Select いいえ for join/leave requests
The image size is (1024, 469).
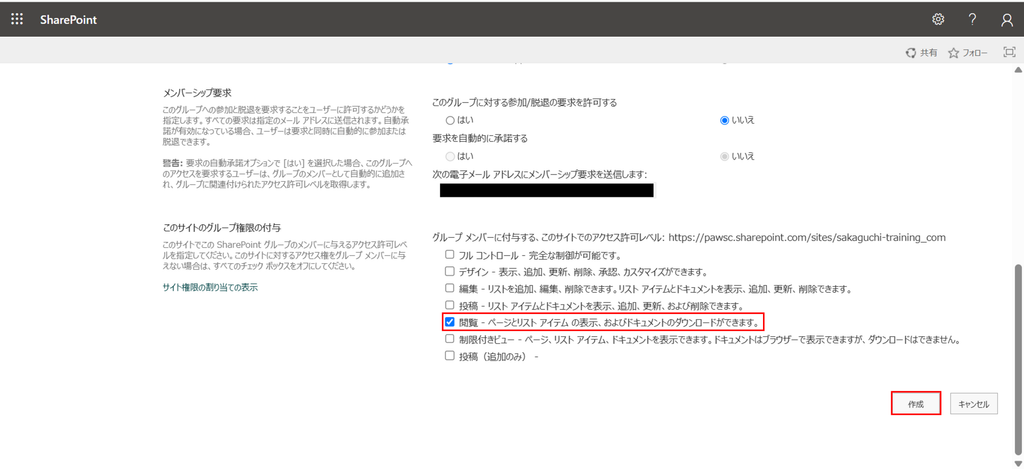pyautogui.click(x=724, y=121)
